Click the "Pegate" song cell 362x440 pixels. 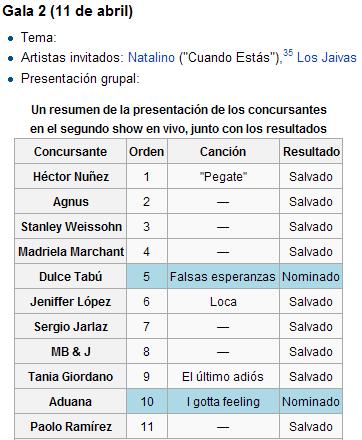pyautogui.click(x=223, y=177)
